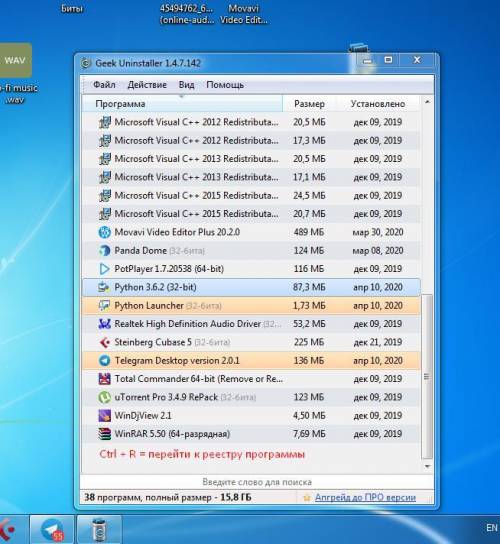The height and width of the screenshot is (544, 500).
Task: Click the vertical scrollbar thumb
Action: click(x=427, y=376)
